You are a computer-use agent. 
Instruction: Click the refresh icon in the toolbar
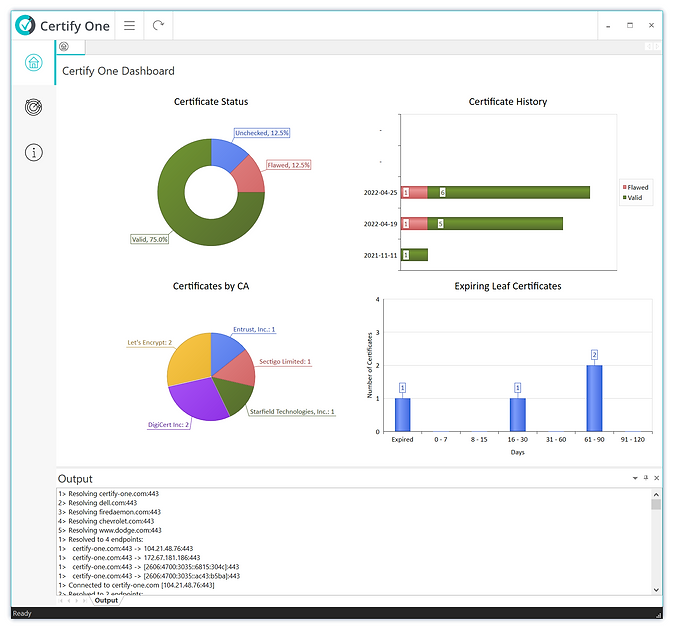[x=158, y=25]
